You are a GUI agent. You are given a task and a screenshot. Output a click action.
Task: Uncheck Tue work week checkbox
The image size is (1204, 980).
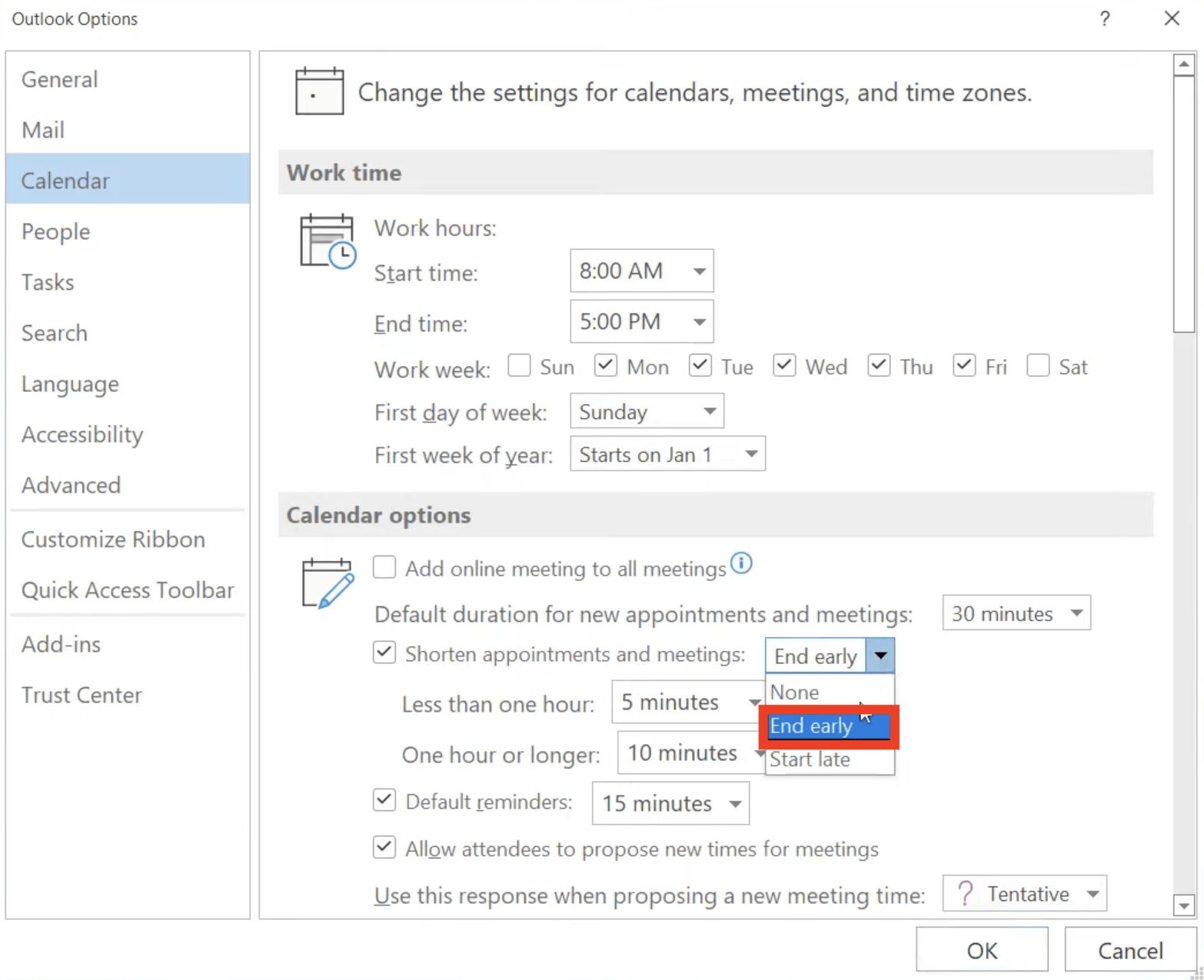pos(700,365)
